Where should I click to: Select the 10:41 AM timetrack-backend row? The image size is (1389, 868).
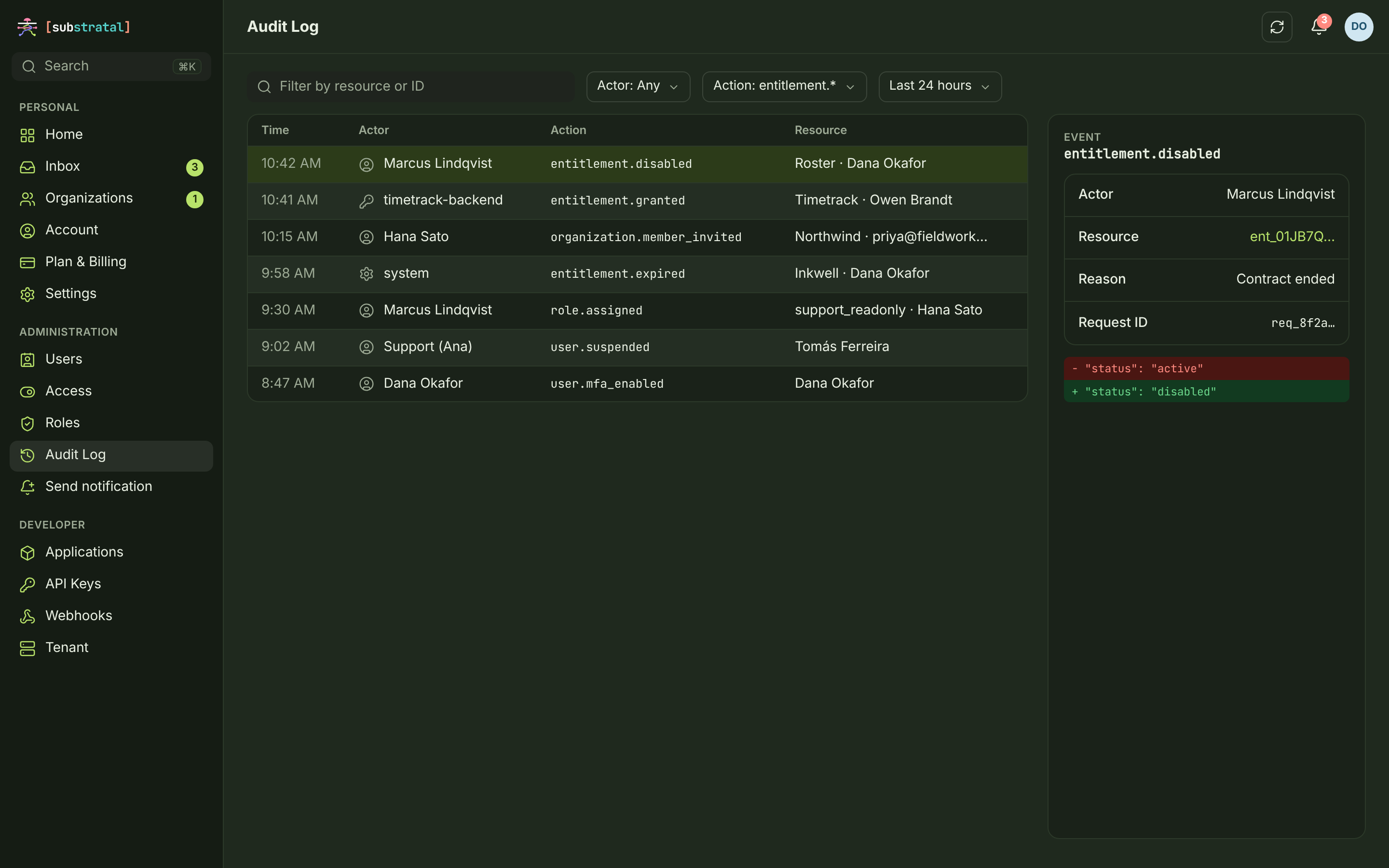pyautogui.click(x=637, y=200)
